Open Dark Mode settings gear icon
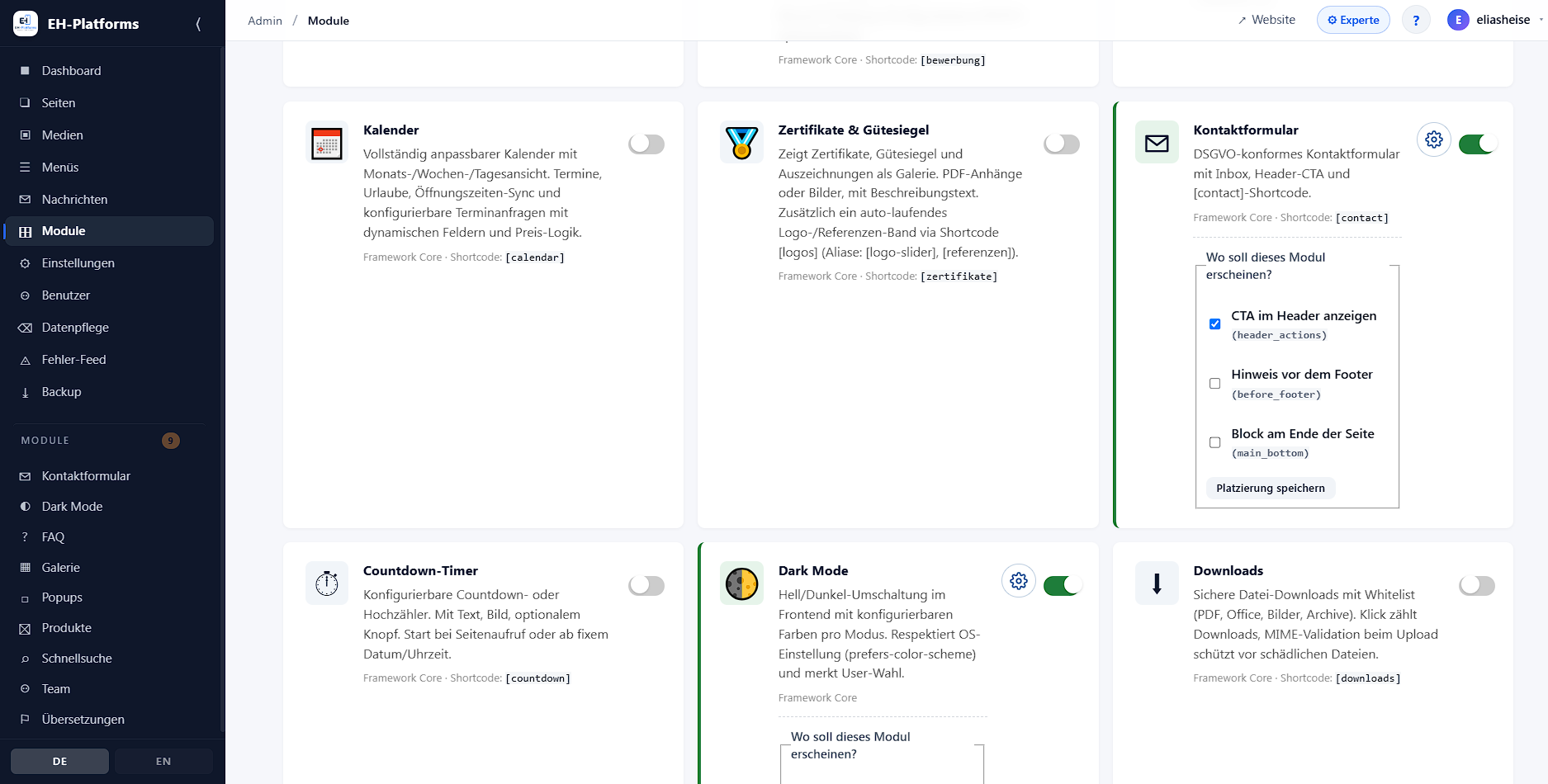The height and width of the screenshot is (784, 1548). 1019,581
